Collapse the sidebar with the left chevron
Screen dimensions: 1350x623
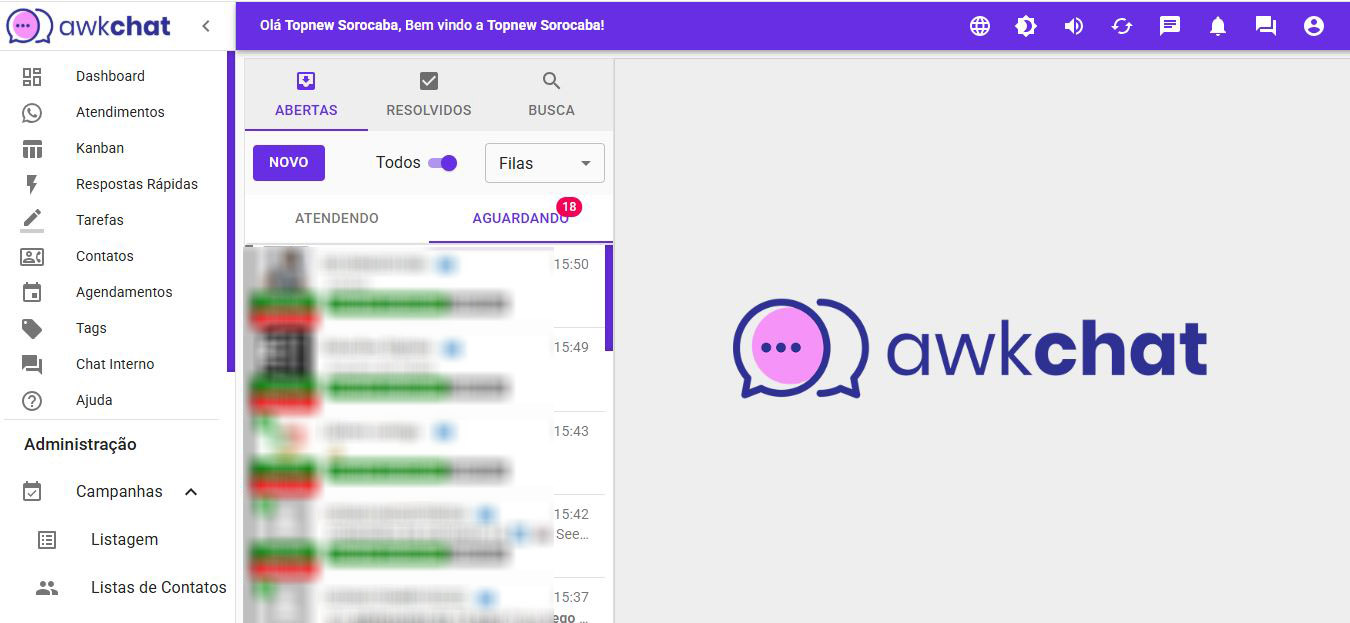[x=206, y=26]
